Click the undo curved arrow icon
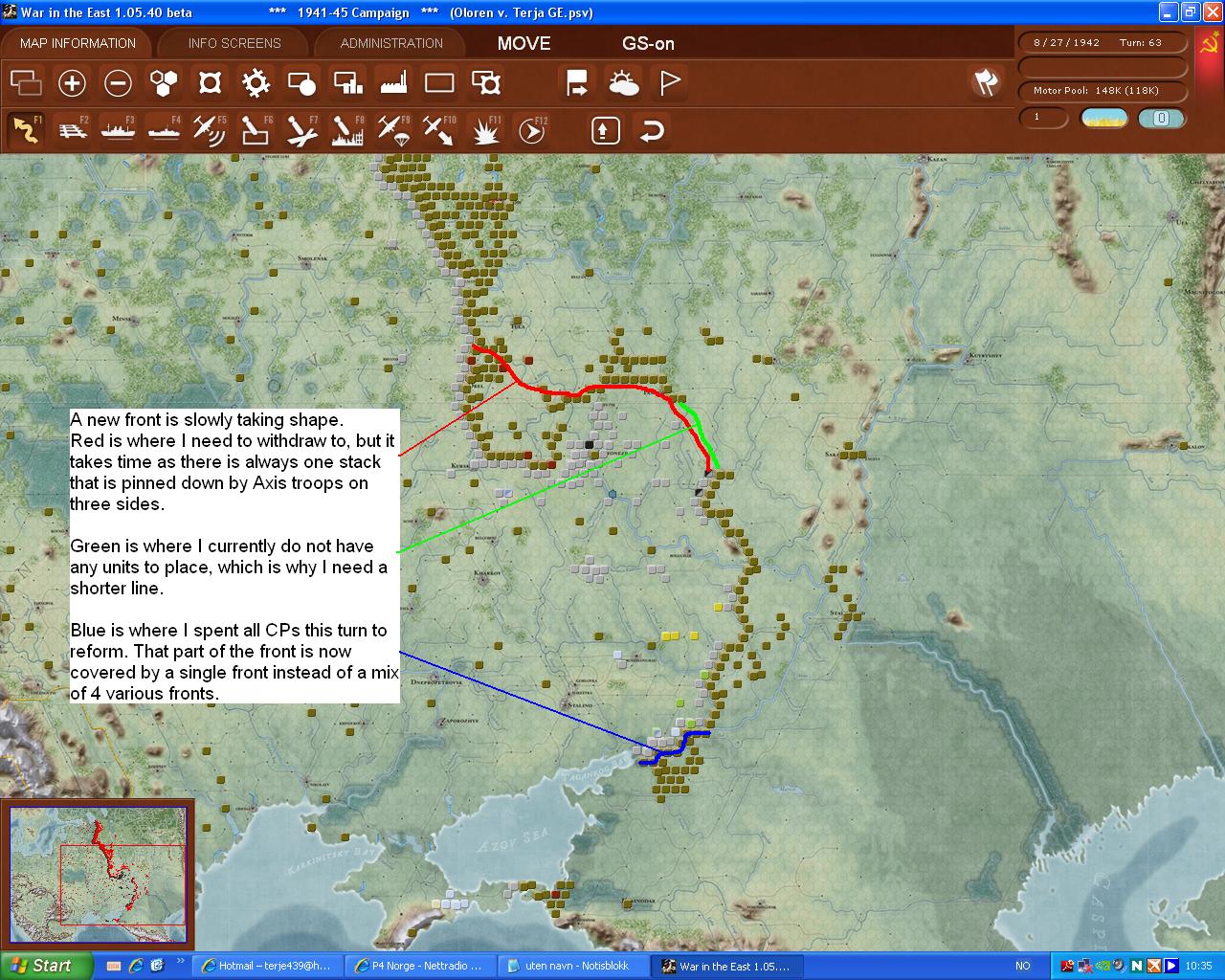This screenshot has height=980, width=1225. coord(652,130)
